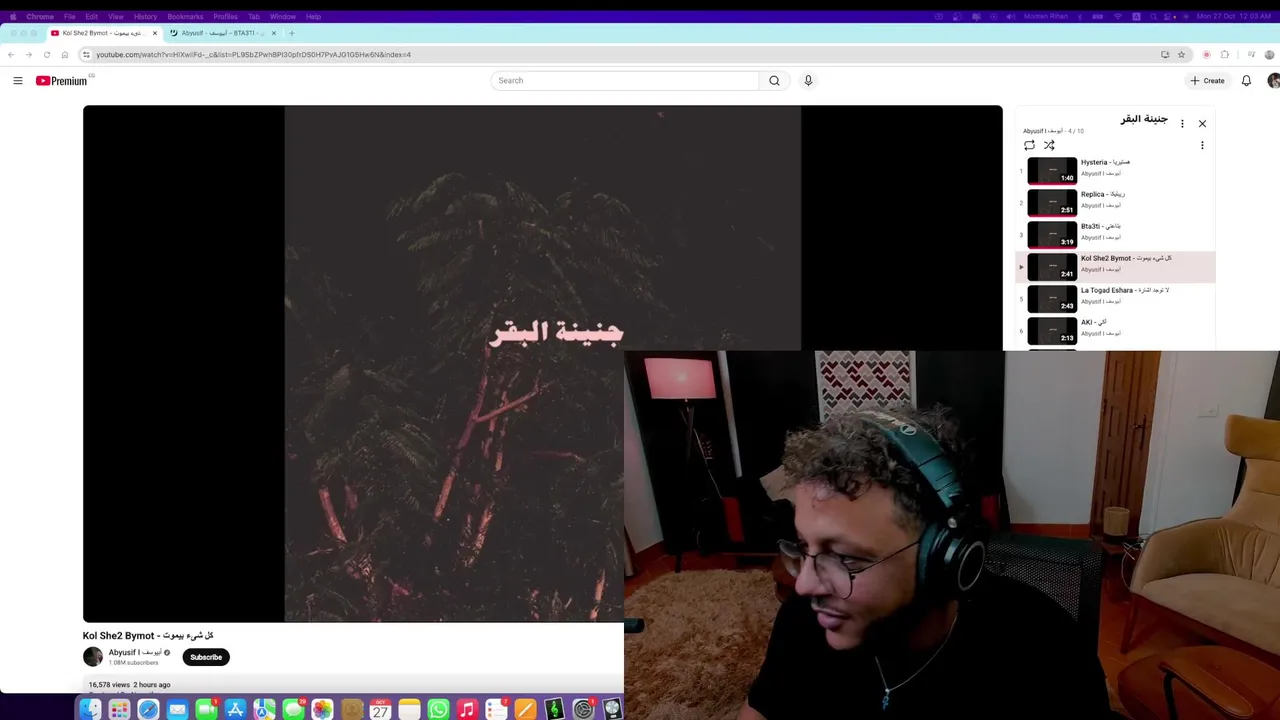Toggle shuffle playlist icon

[1049, 145]
